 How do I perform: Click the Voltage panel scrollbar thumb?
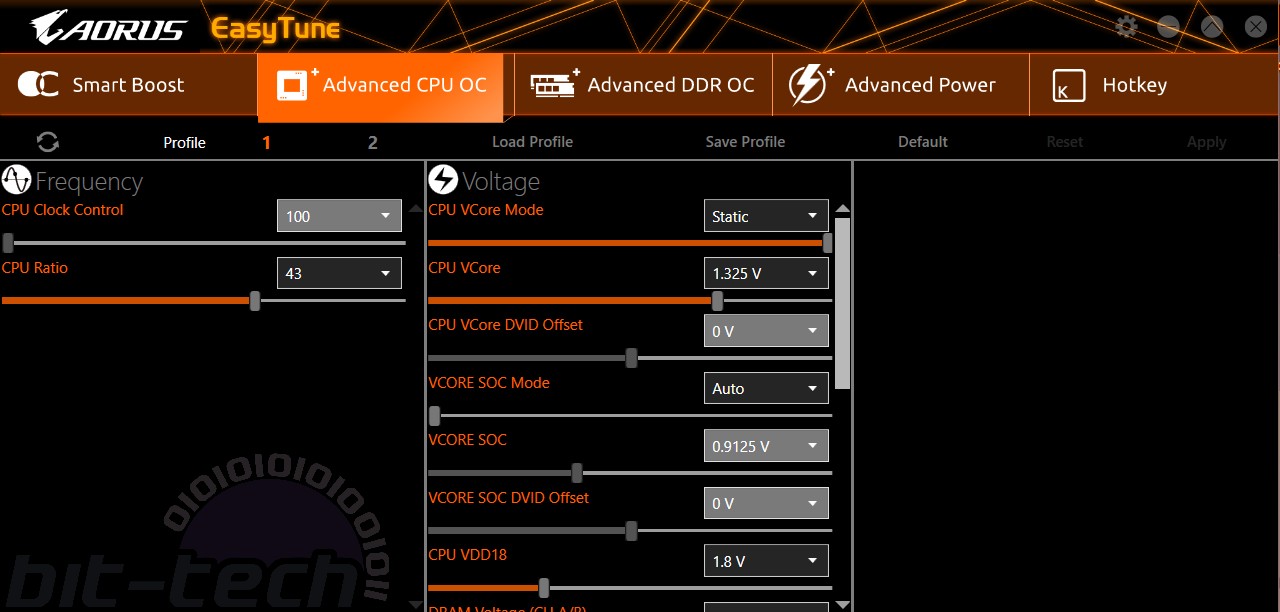pos(843,303)
